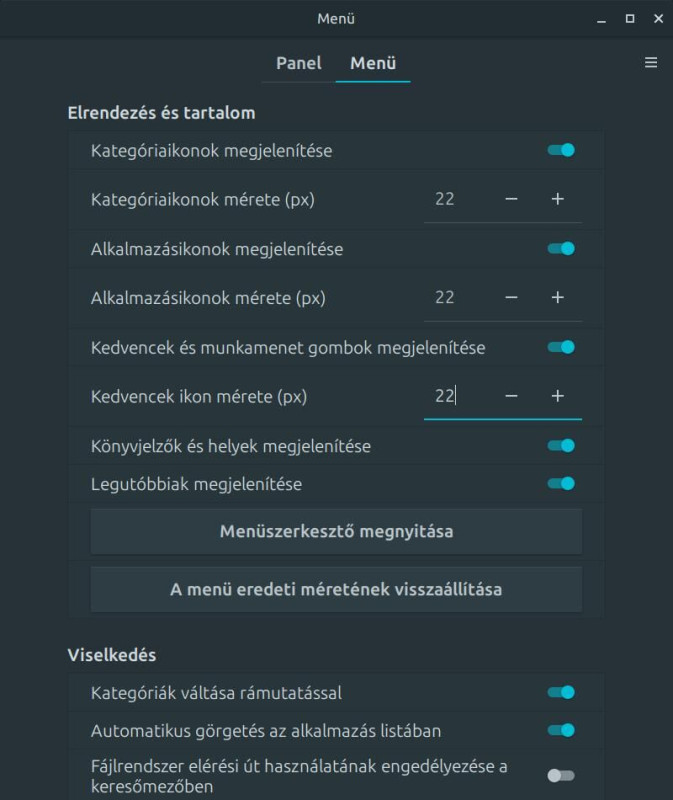The height and width of the screenshot is (800, 673).
Task: Increase the Kedvencek ikon mérete value
Action: [558, 396]
